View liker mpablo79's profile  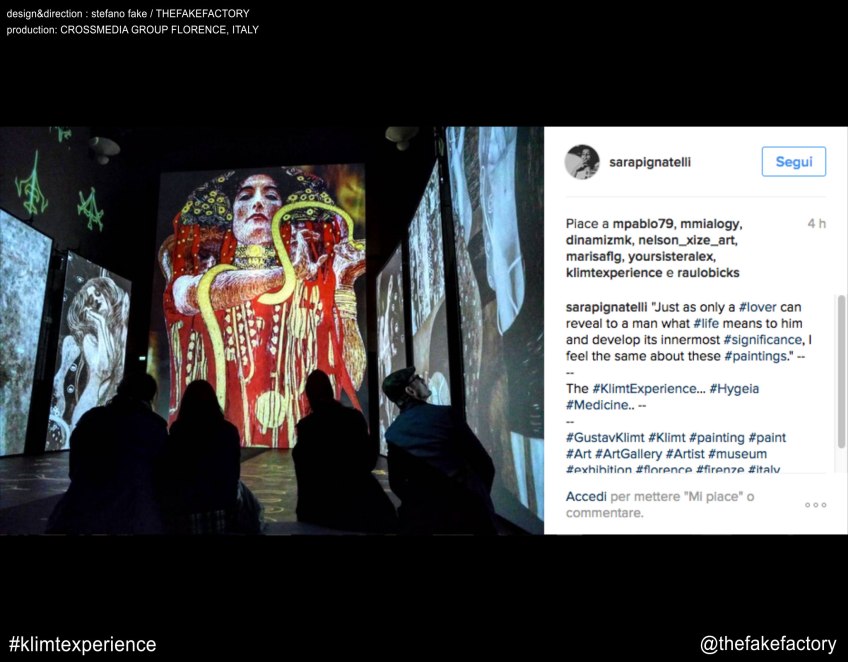[643, 224]
